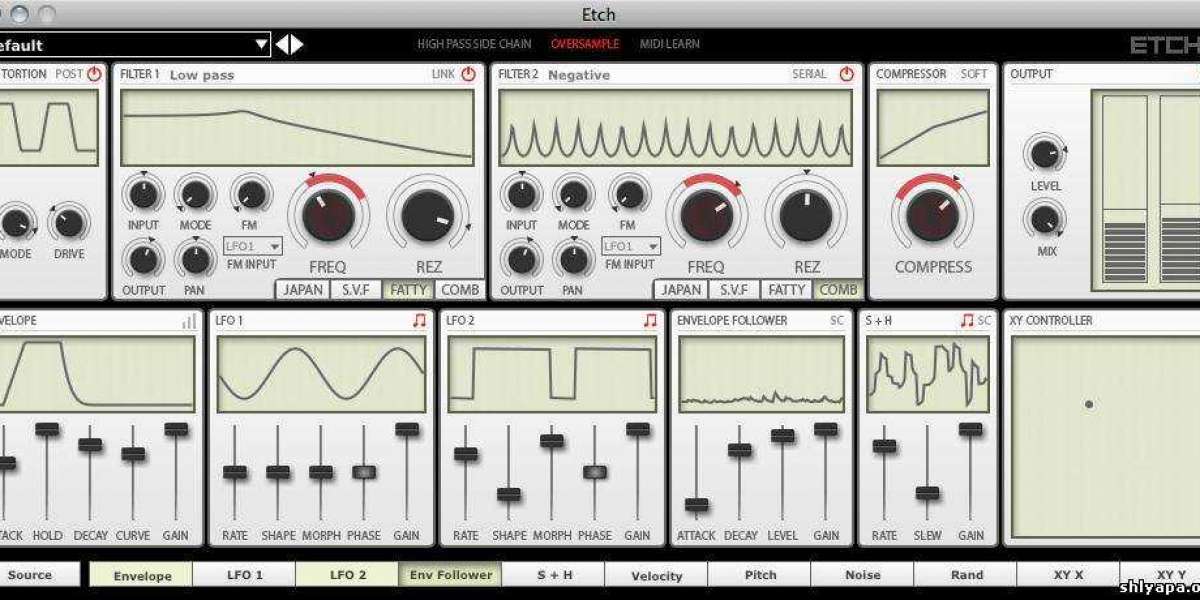Viewport: 1200px width, 600px height.
Task: Click the Output MIX knob
Action: pos(1044,218)
